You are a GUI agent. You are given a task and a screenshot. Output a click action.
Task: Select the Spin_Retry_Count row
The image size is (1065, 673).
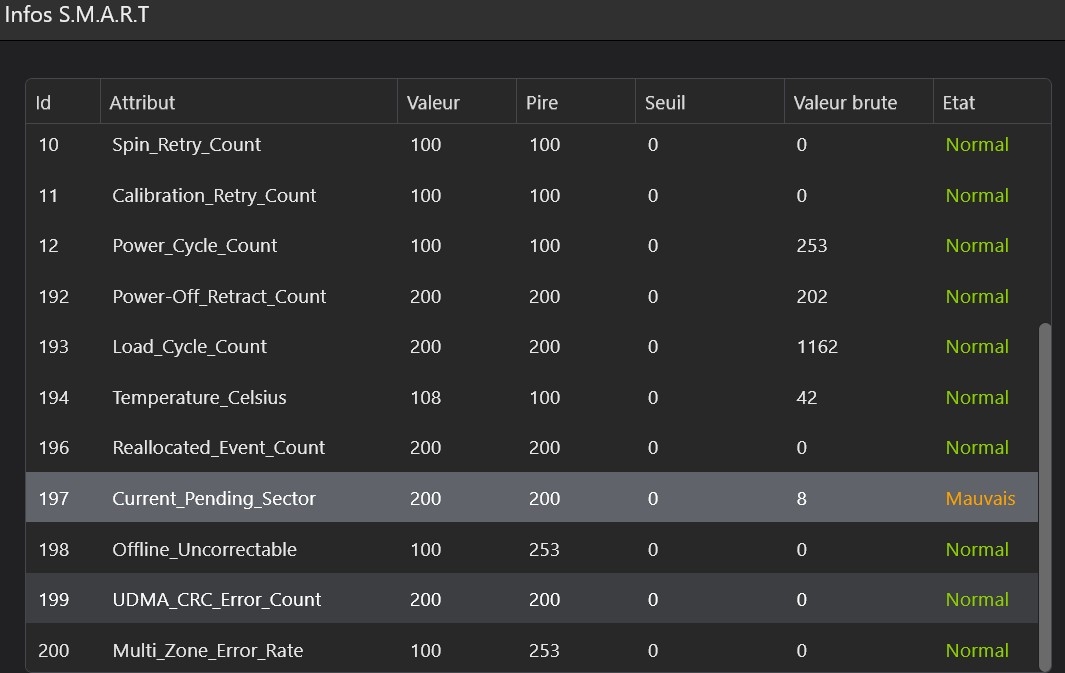click(532, 145)
